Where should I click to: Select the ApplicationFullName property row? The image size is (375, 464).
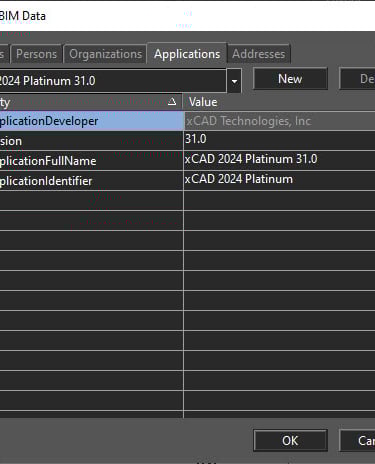click(91, 161)
